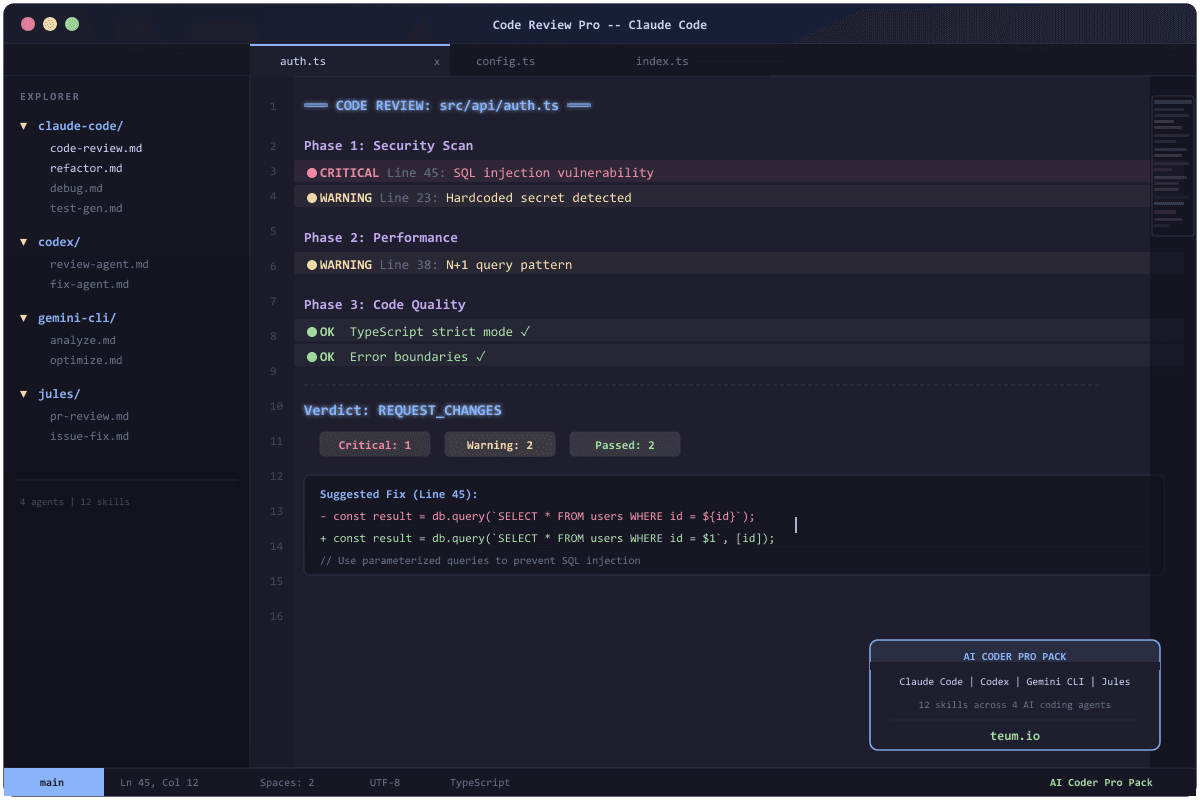Viewport: 1200px width, 800px height.
Task: Close window with the red button
Action: 28,24
